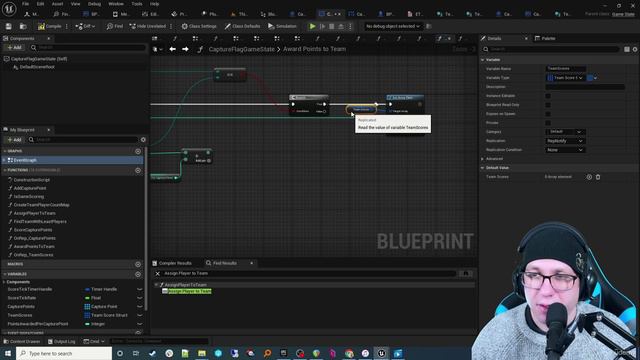640x360 pixels.
Task: Click CaptureFlagGameState breadcrumb
Action: coord(242,49)
